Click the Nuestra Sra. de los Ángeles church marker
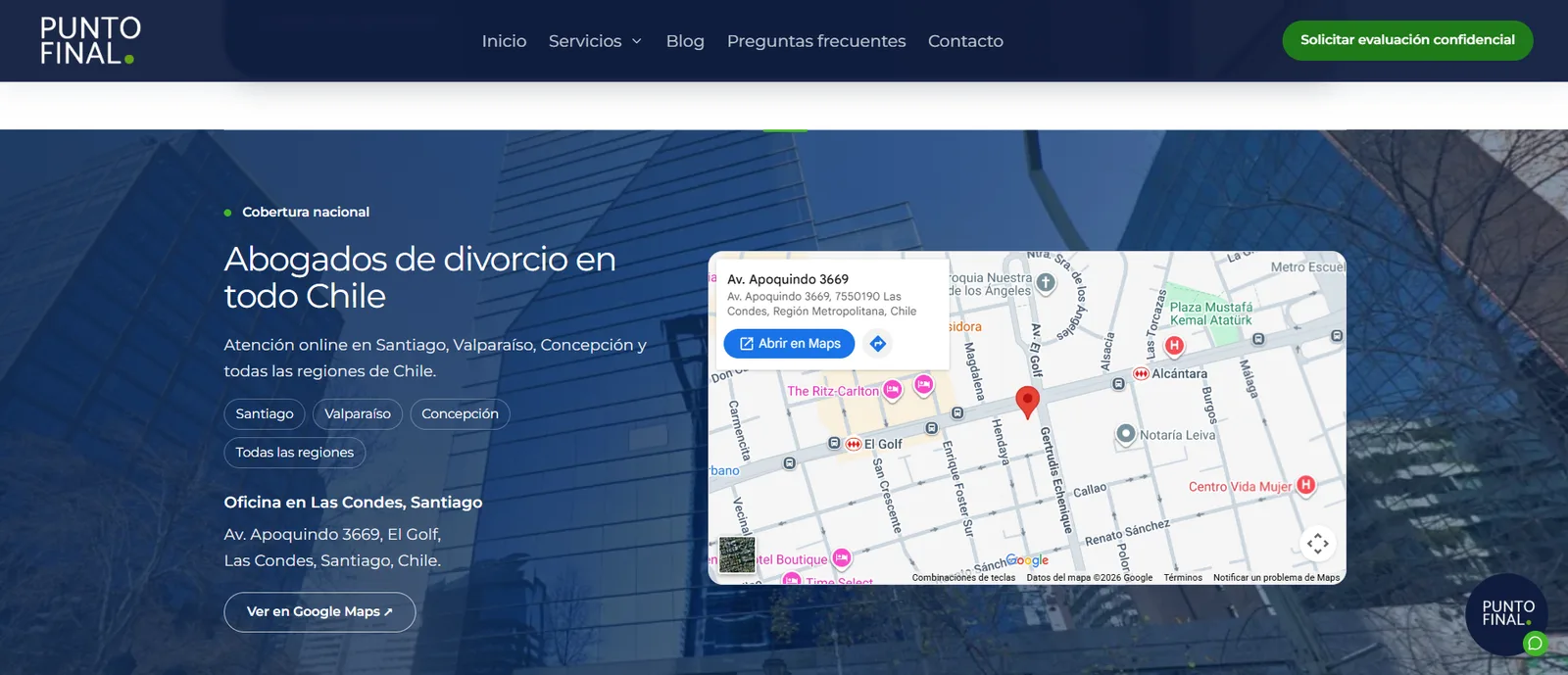 tap(1046, 282)
